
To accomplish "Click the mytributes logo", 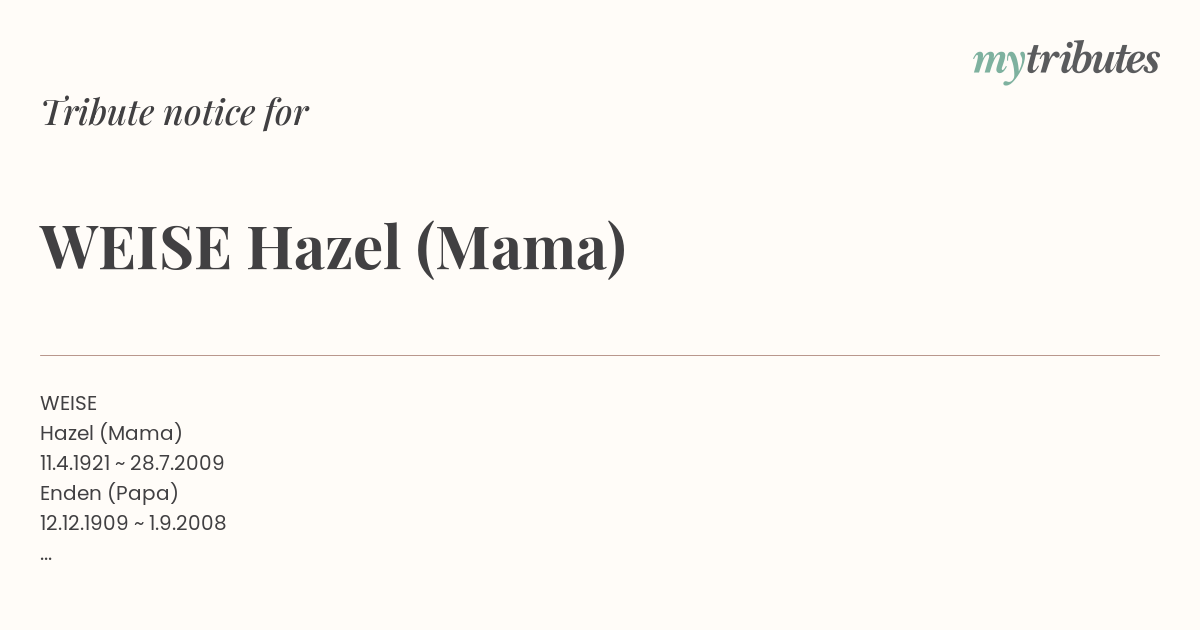I will click(1066, 61).
